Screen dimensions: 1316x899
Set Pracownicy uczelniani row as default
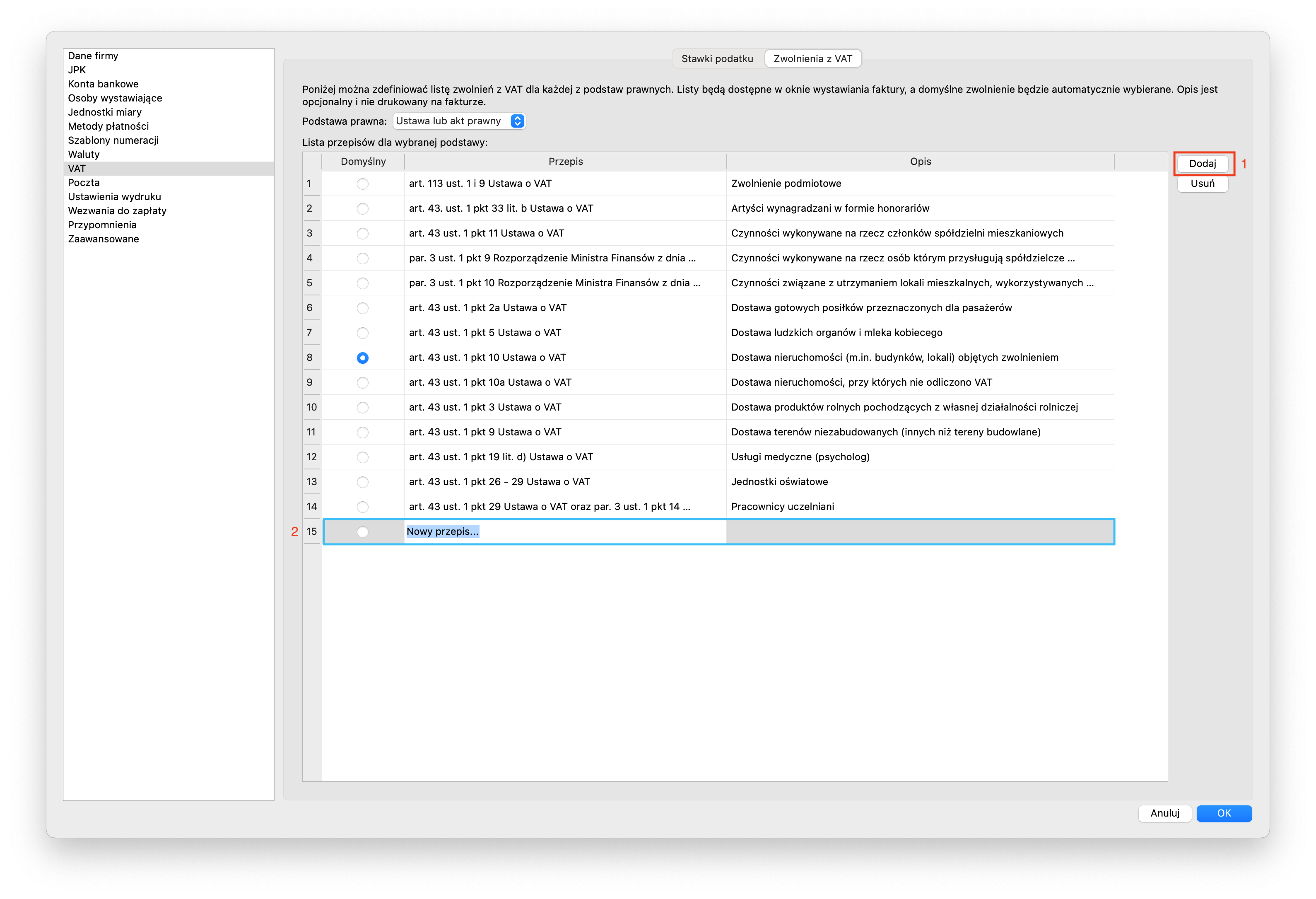362,507
